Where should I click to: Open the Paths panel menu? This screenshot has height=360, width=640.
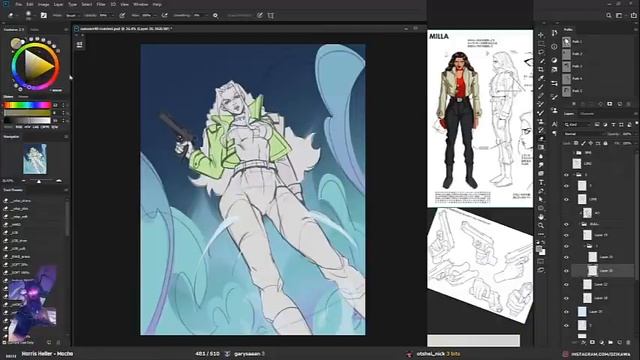point(635,29)
